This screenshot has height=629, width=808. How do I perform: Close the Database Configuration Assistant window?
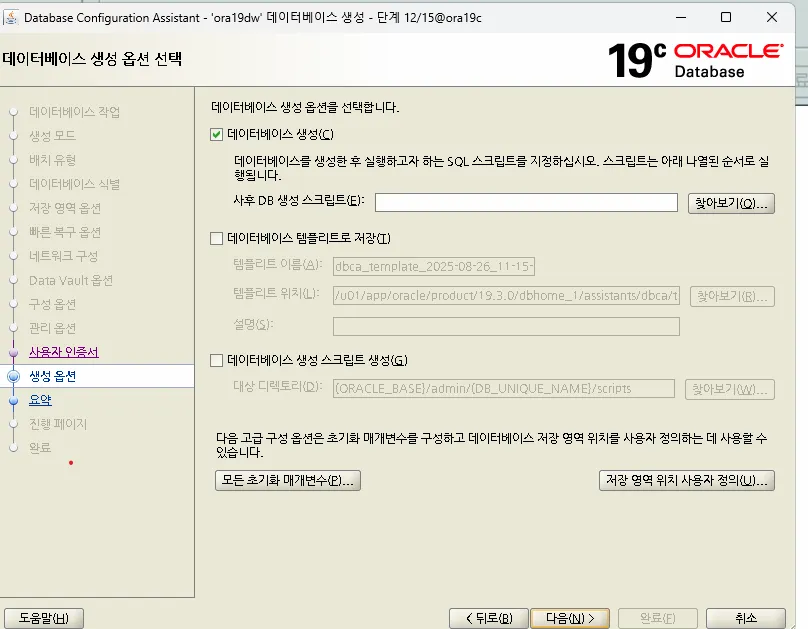(x=771, y=18)
